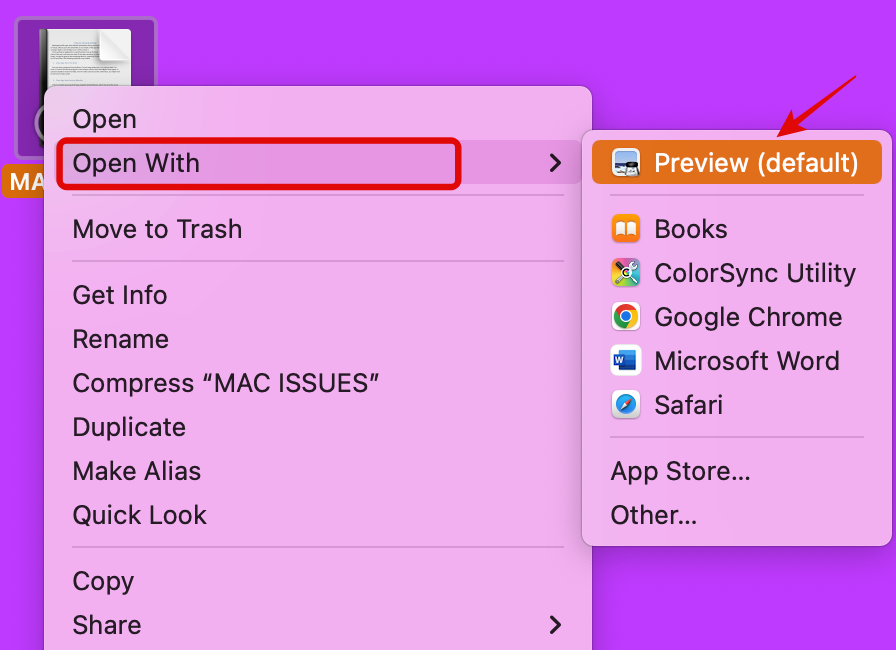This screenshot has height=650, width=896.
Task: Select Move to Trash
Action: [157, 229]
